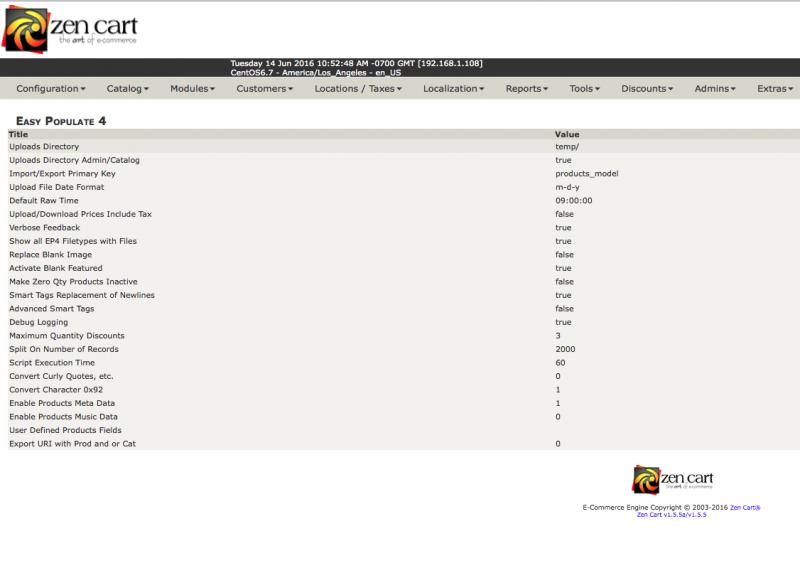The height and width of the screenshot is (568, 800).
Task: Click Replace Blank Image setting
Action: pyautogui.click(x=404, y=255)
